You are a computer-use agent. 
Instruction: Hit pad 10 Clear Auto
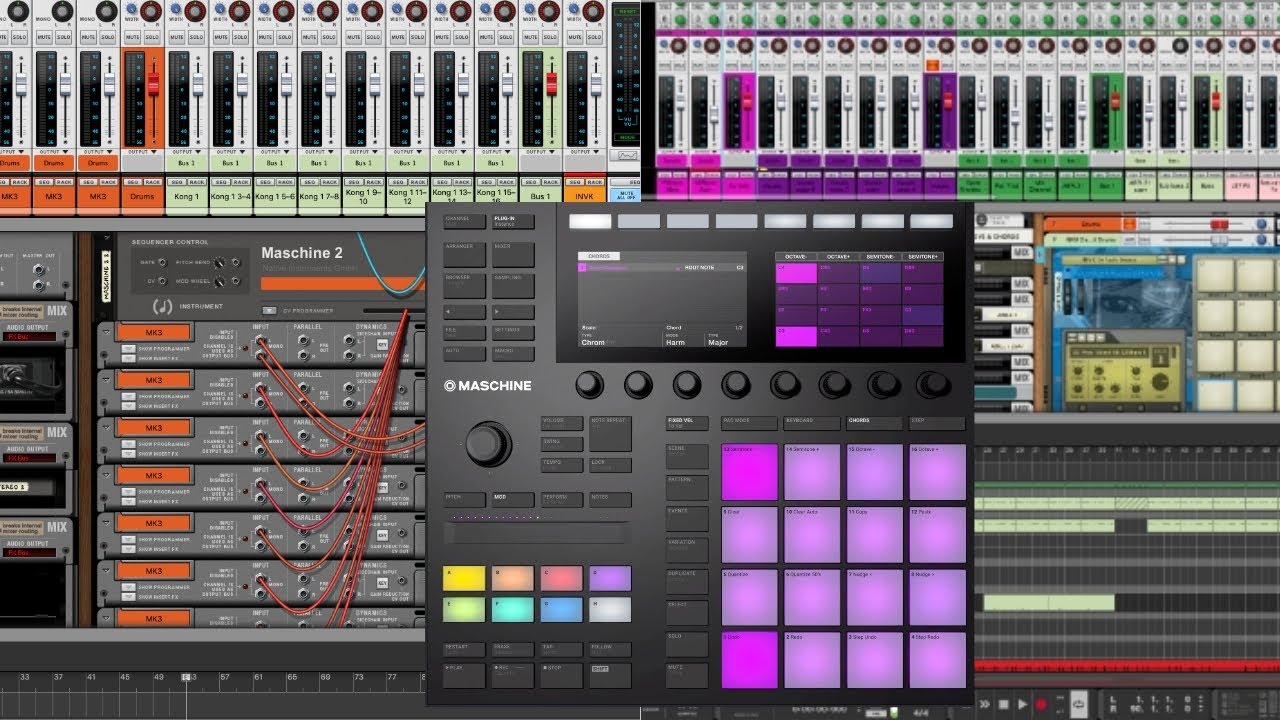(x=812, y=534)
